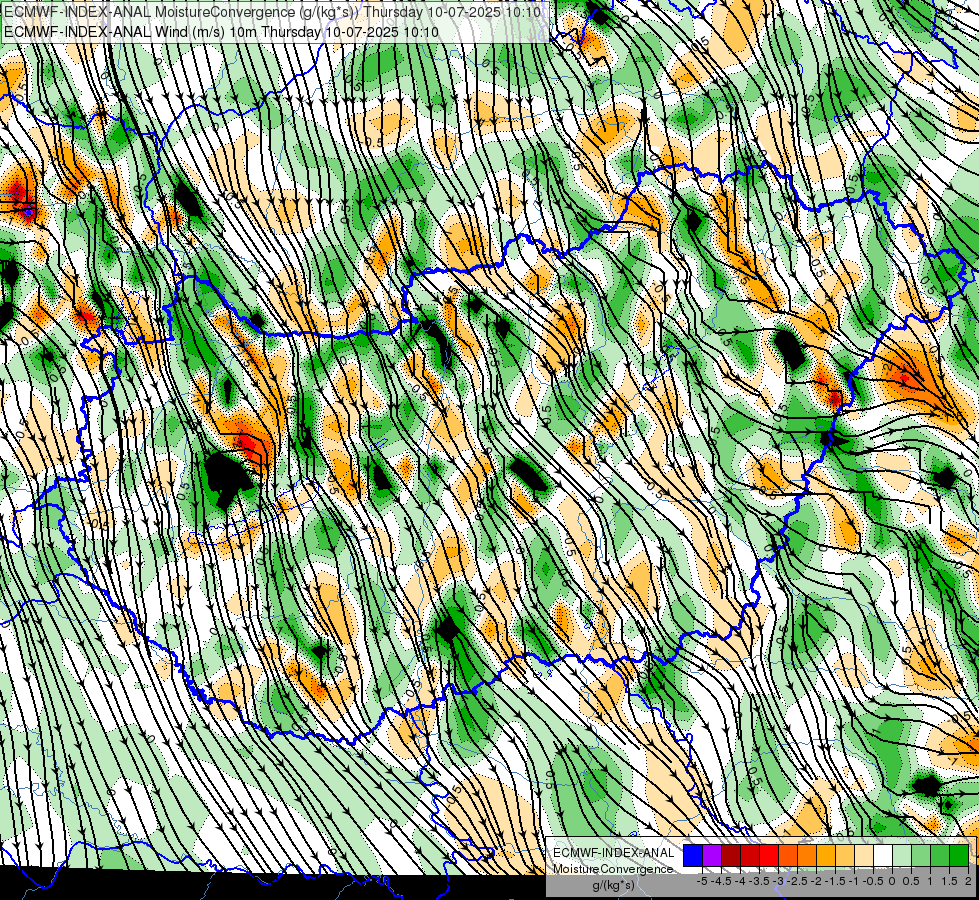The image size is (979, 900).
Task: Select the dark maroon legend swatch -4.5 to -4
Action: pos(731,856)
